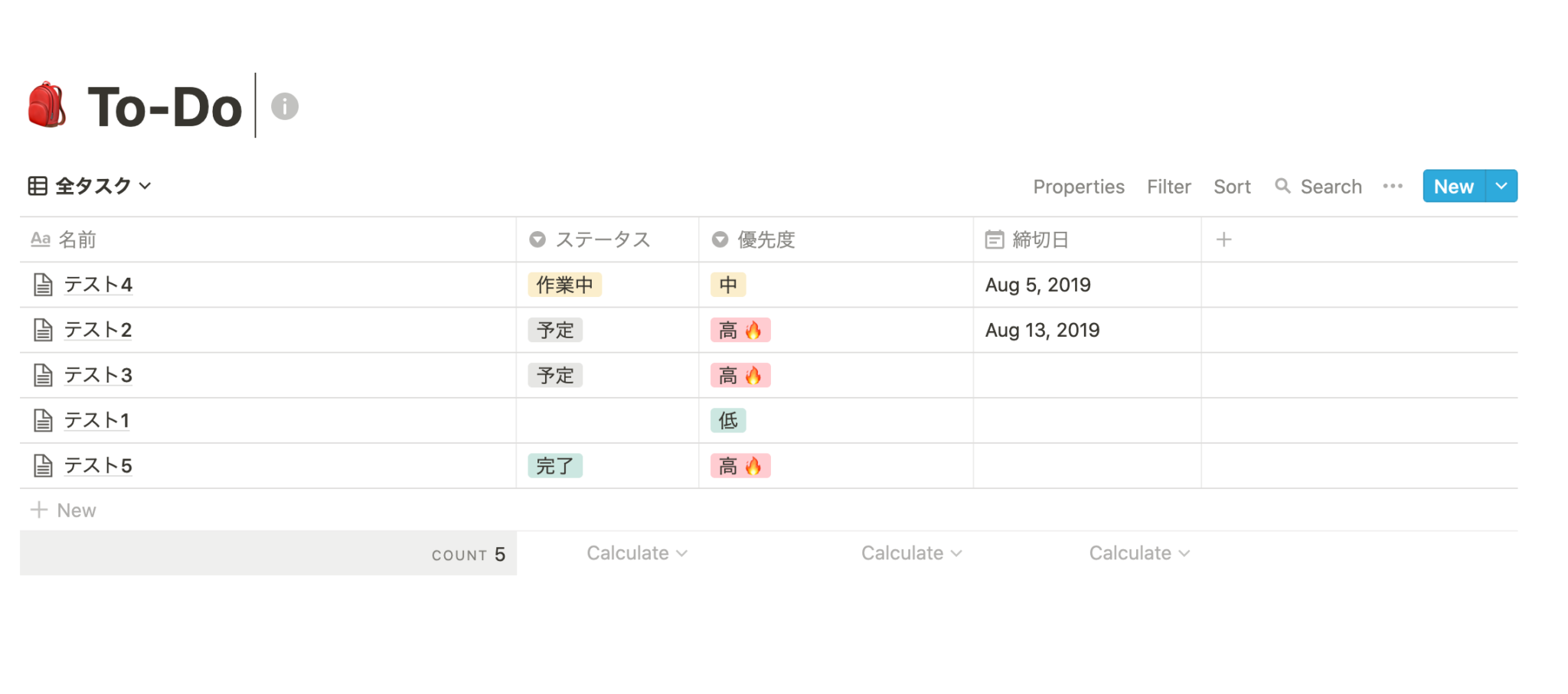The image size is (1568, 694).
Task: Click the Aug 13, 2019 date cell
Action: [x=1042, y=330]
